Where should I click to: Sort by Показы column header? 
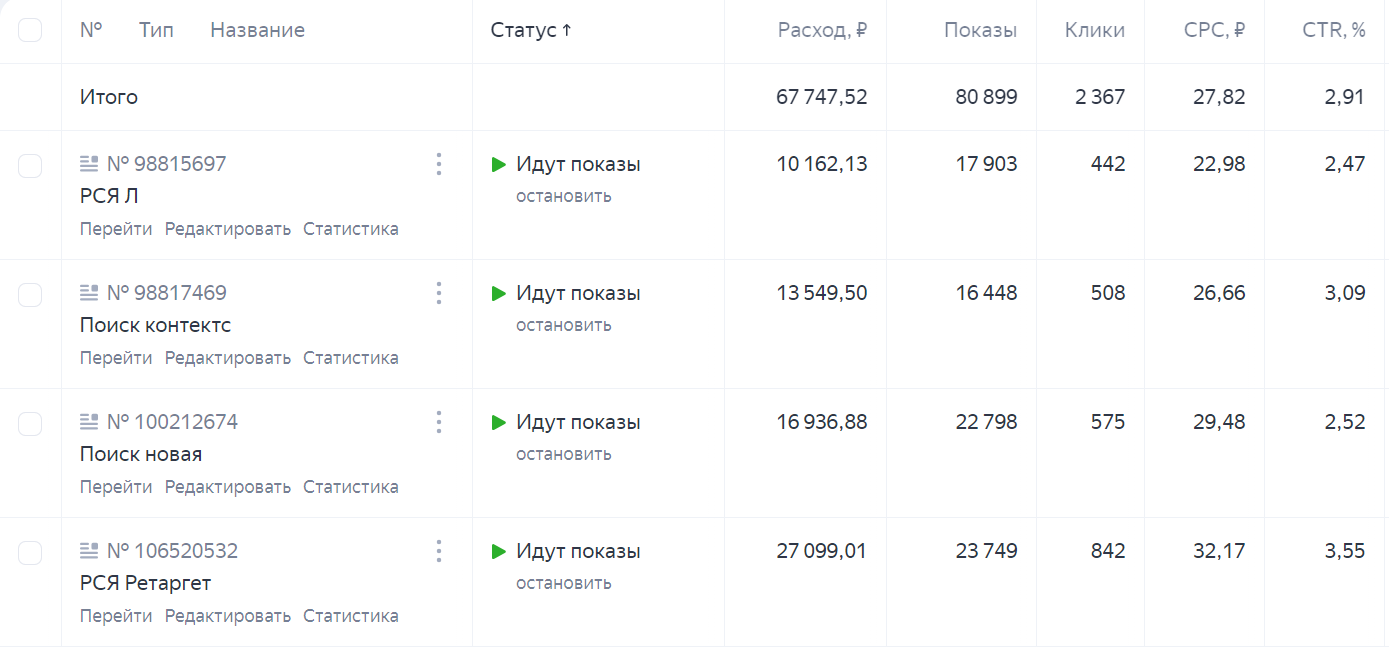pyautogui.click(x=980, y=30)
